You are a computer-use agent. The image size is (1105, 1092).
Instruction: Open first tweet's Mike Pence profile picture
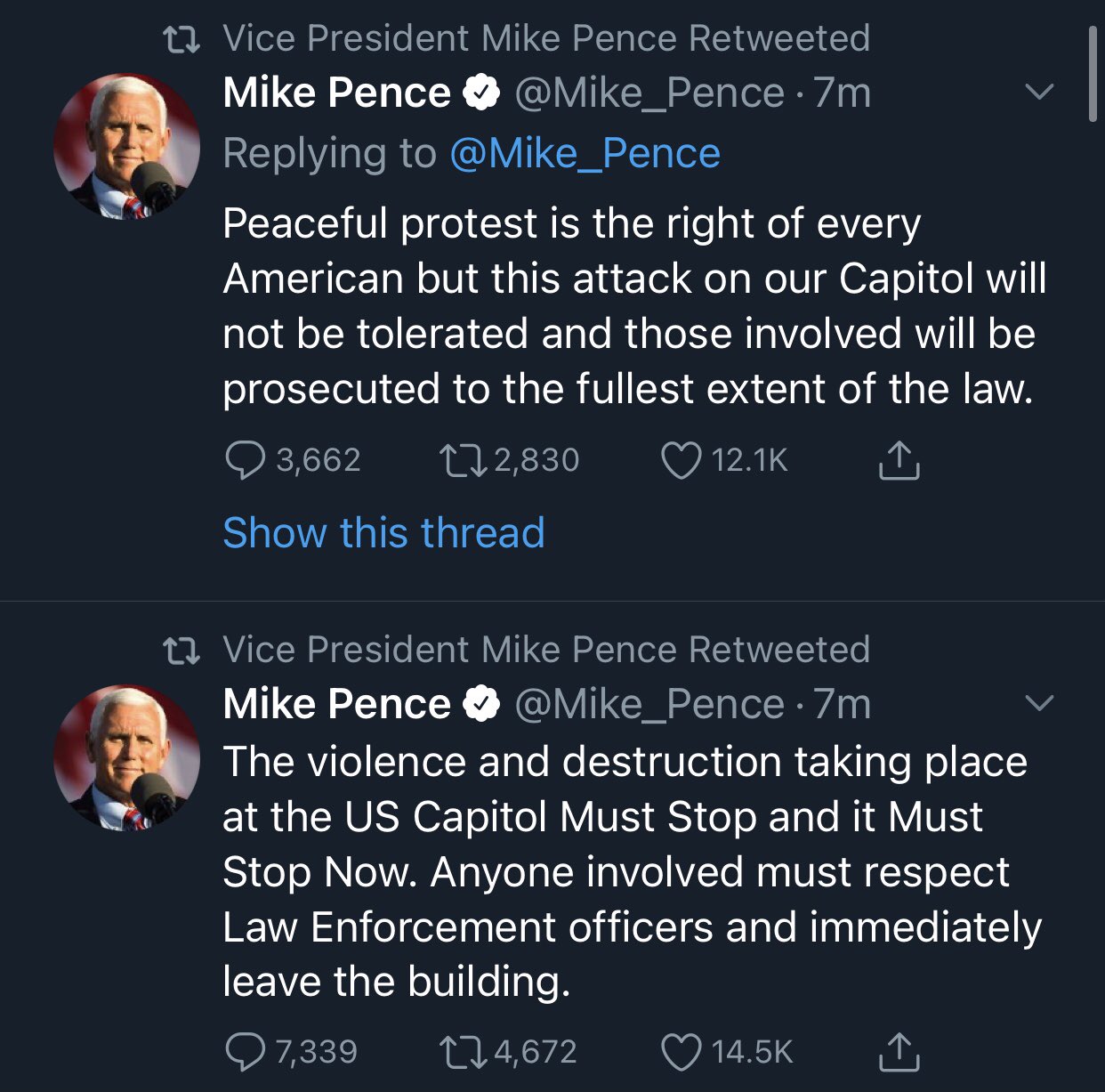[x=126, y=147]
